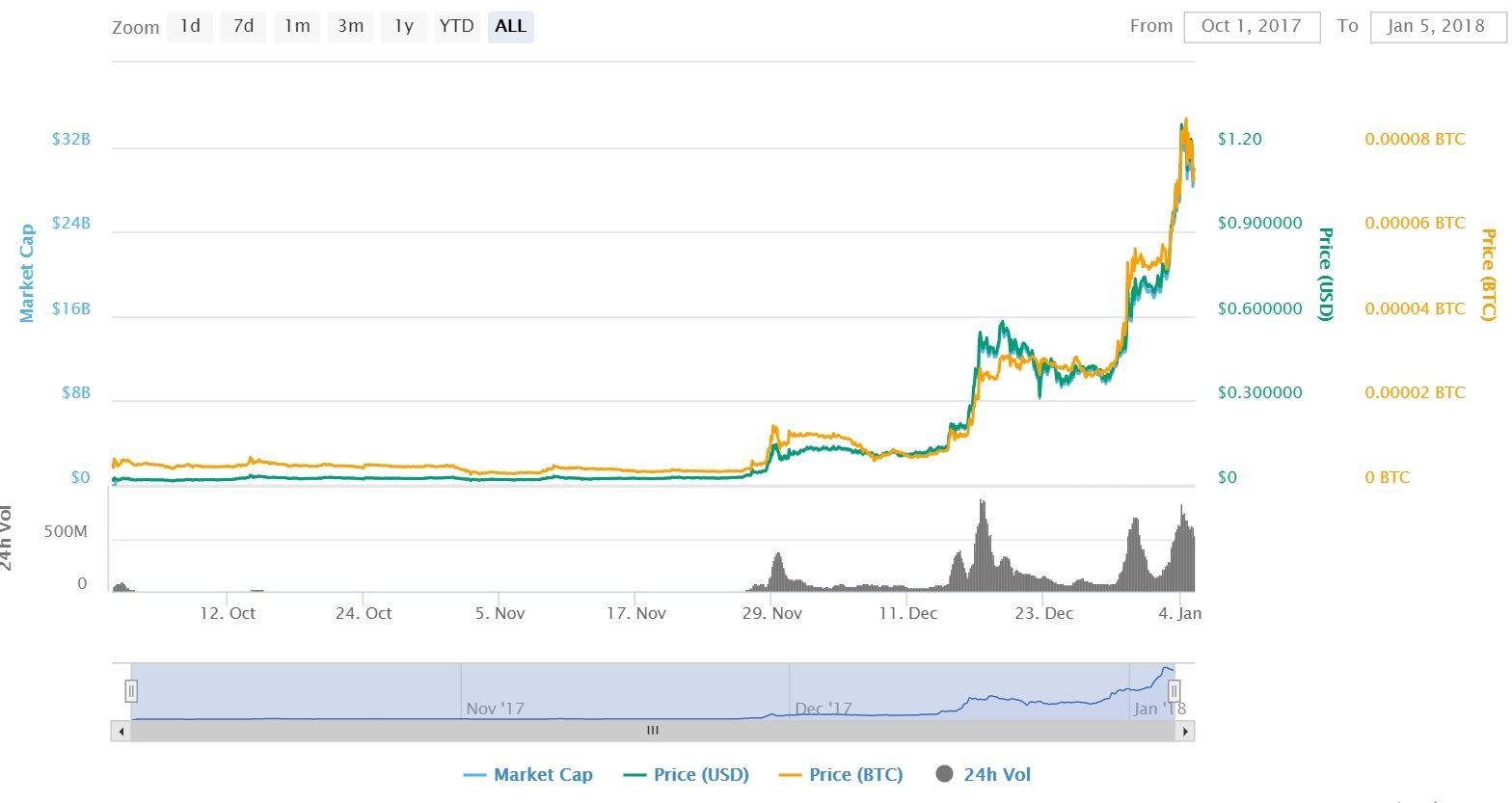Image resolution: width=1512 pixels, height=803 pixels.
Task: Toggle 24h Vol series in legend
Action: click(984, 774)
